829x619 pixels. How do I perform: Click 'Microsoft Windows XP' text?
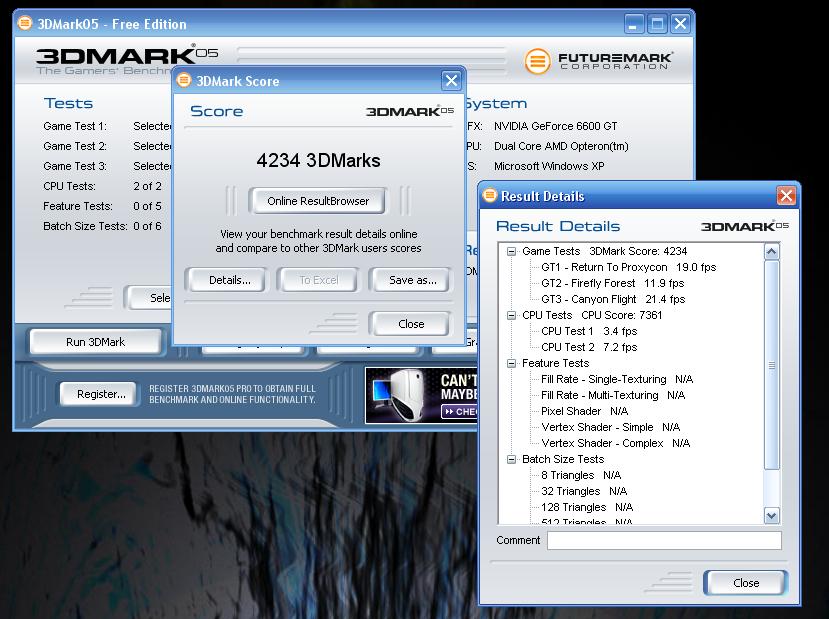tap(549, 166)
